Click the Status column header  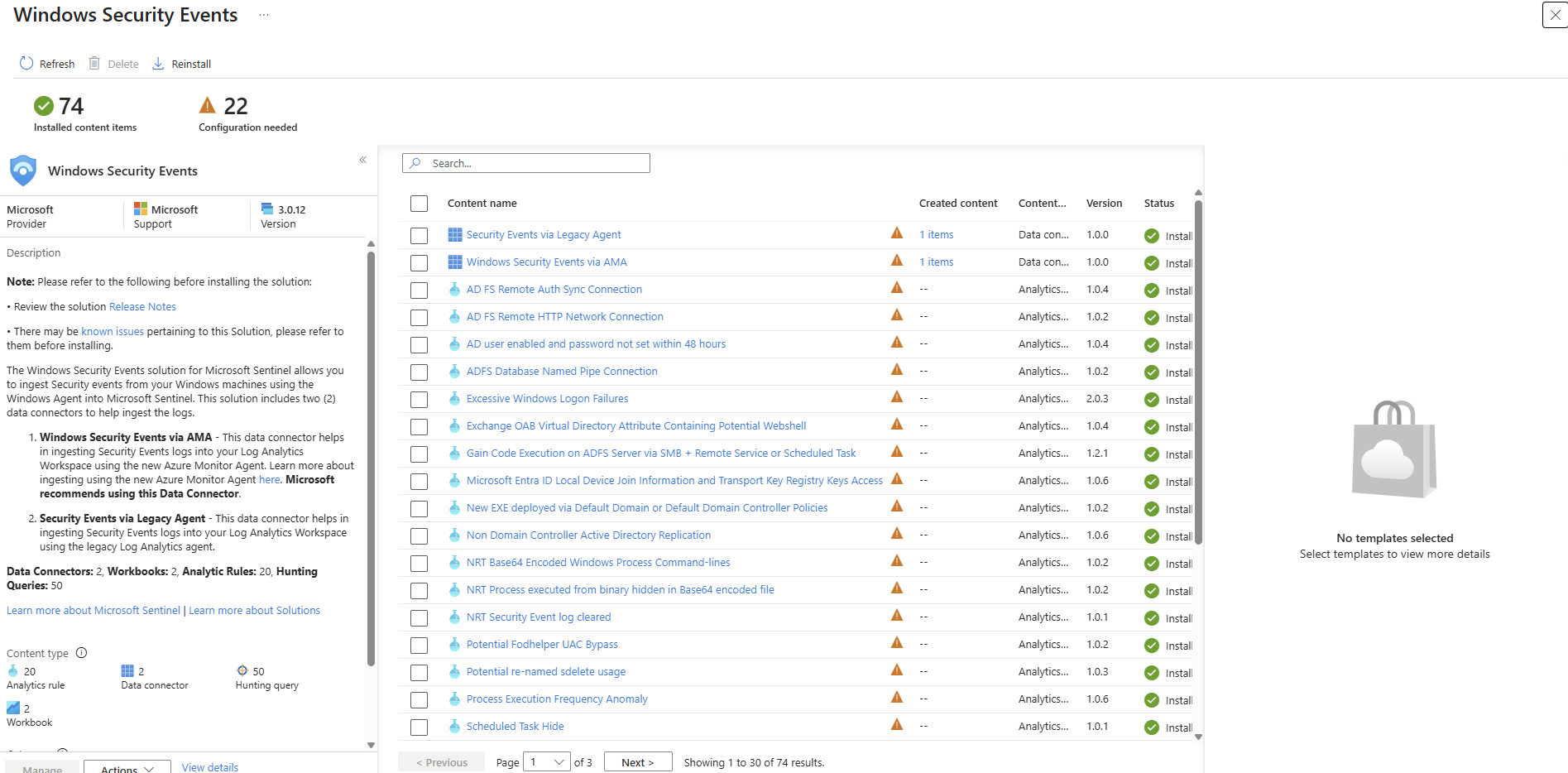[1158, 204]
